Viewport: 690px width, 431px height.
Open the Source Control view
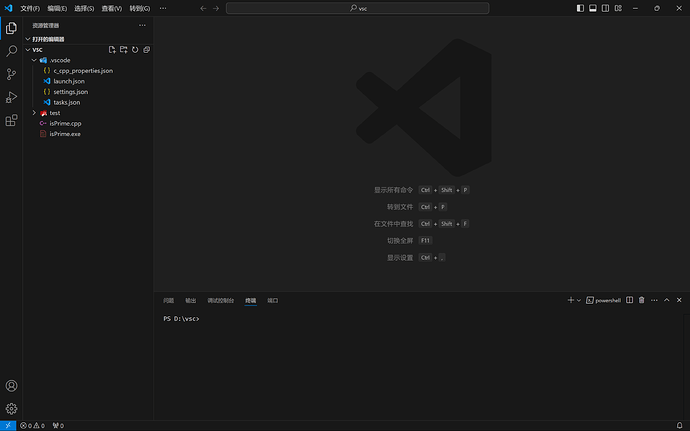point(11,74)
